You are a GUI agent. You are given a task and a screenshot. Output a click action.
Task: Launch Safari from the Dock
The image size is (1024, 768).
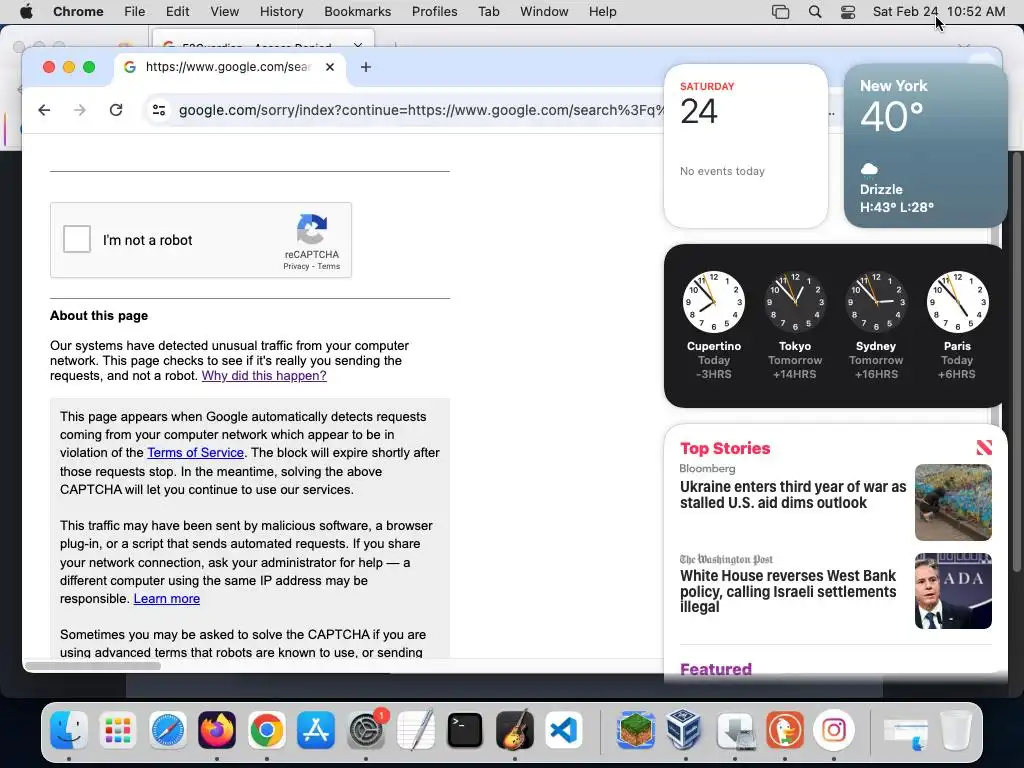pyautogui.click(x=168, y=729)
